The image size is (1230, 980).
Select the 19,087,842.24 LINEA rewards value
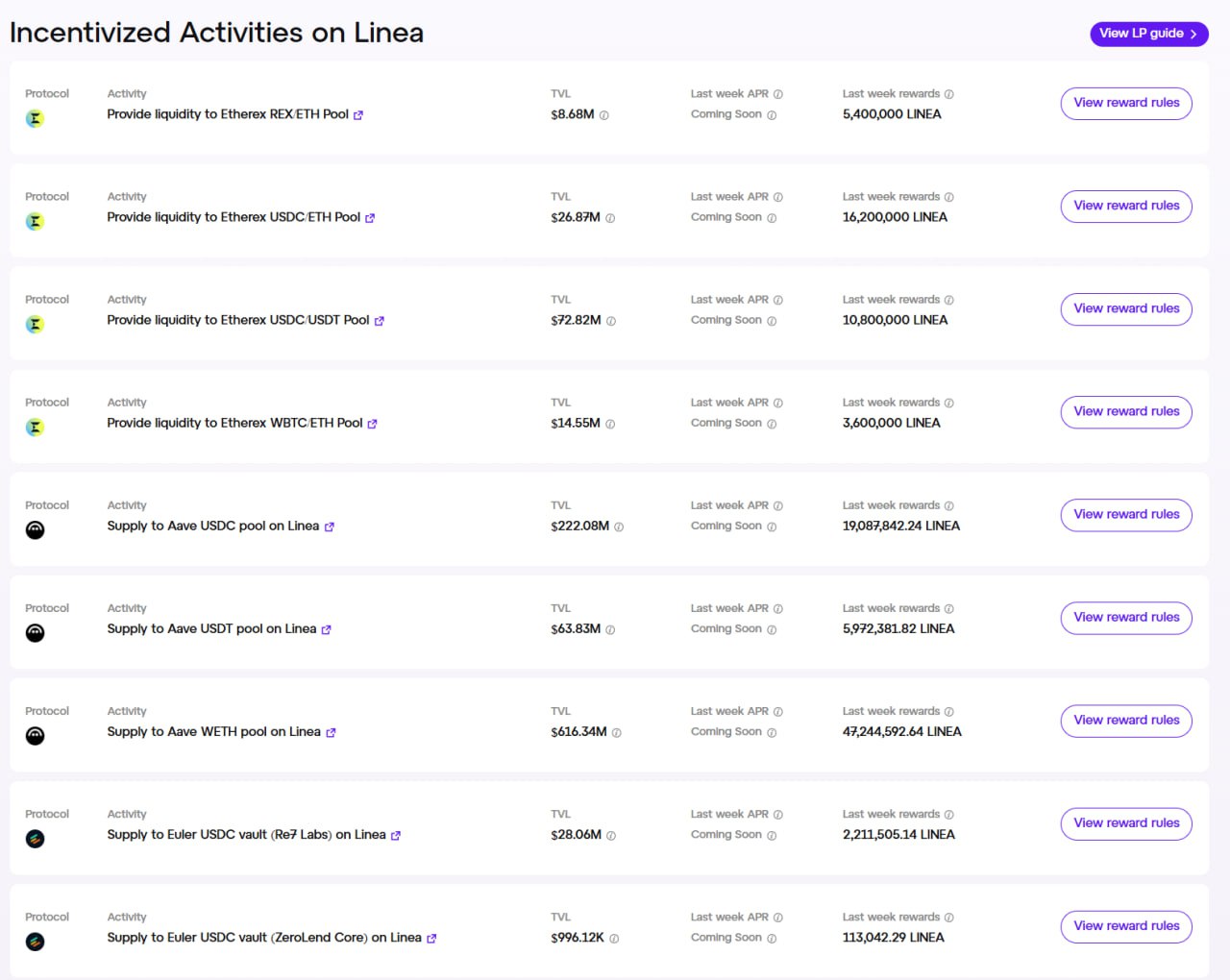coord(901,526)
